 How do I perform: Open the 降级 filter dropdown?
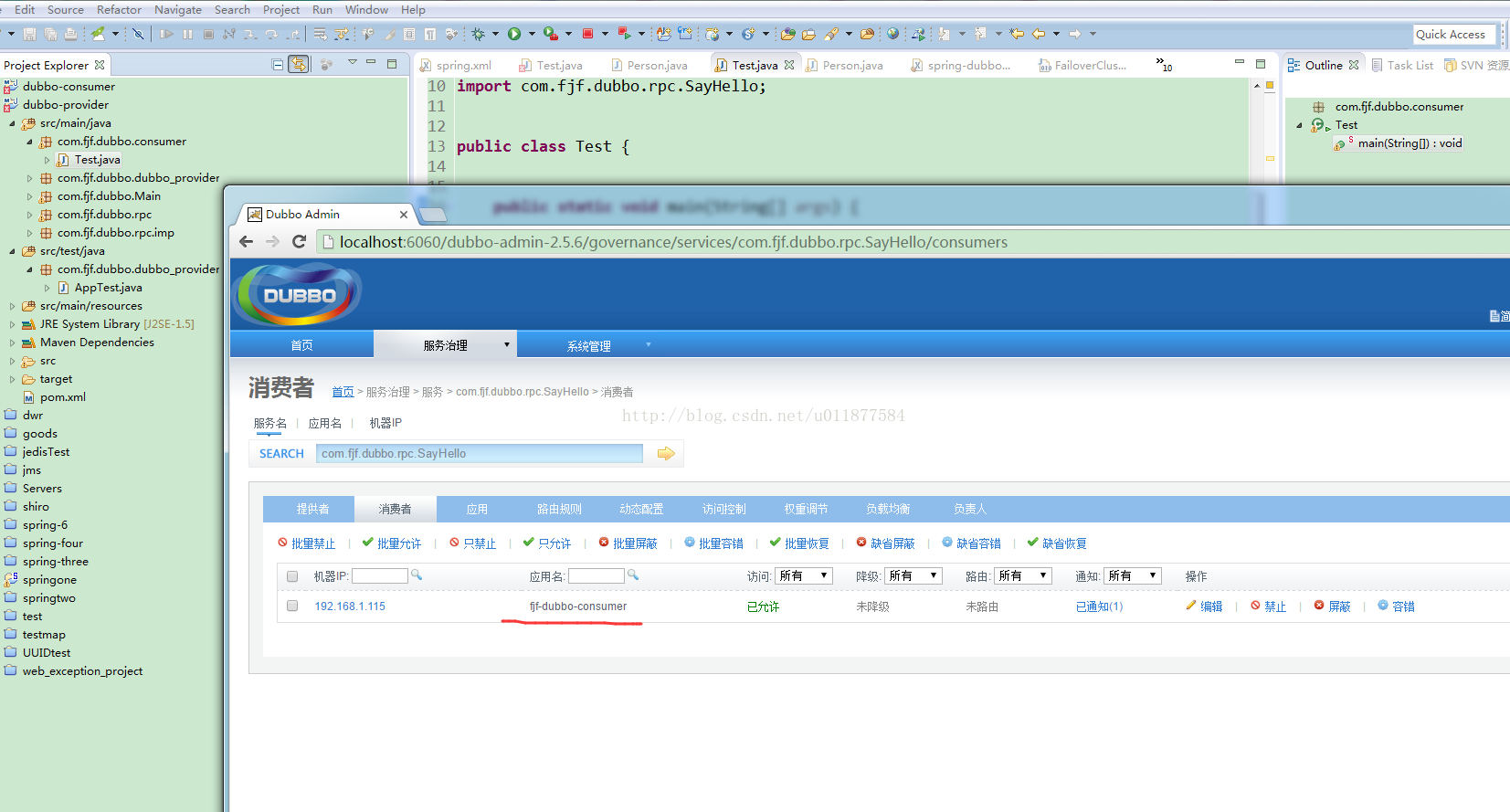913,575
